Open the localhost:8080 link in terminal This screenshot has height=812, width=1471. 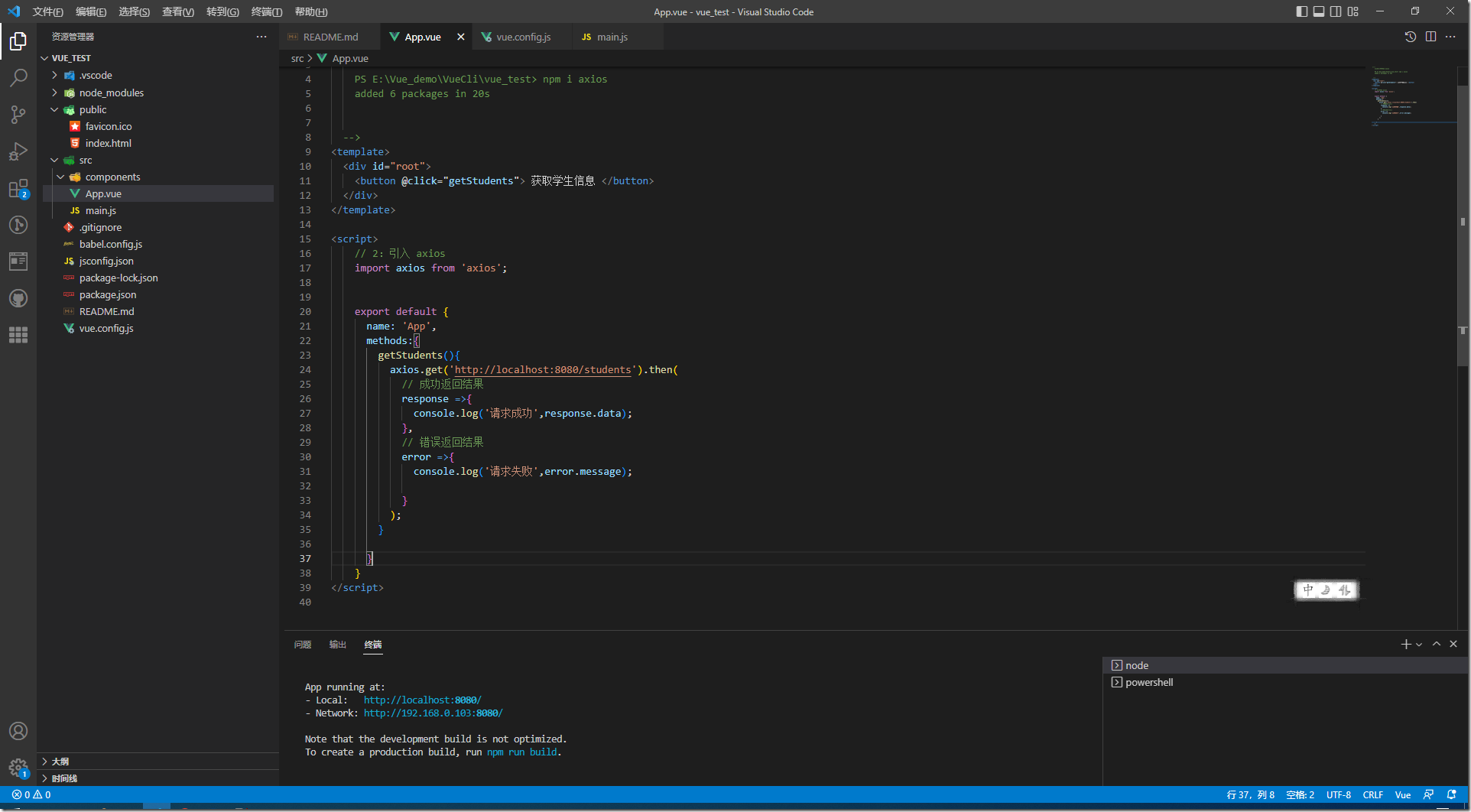tap(422, 700)
